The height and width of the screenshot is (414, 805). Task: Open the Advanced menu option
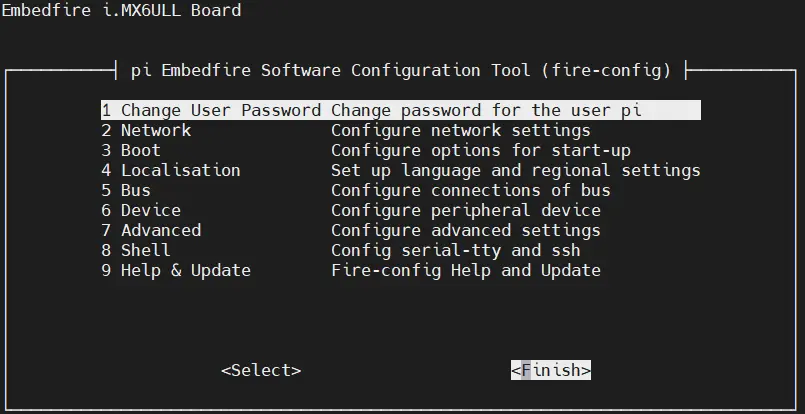point(160,231)
